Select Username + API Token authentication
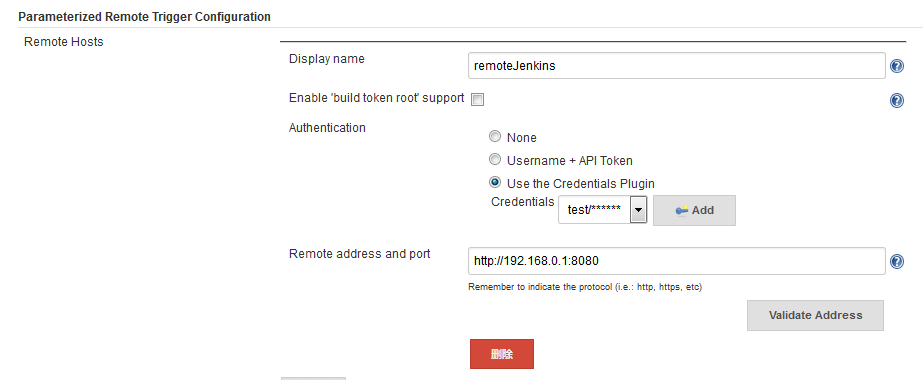Screen dimensions: 923x380 496,159
